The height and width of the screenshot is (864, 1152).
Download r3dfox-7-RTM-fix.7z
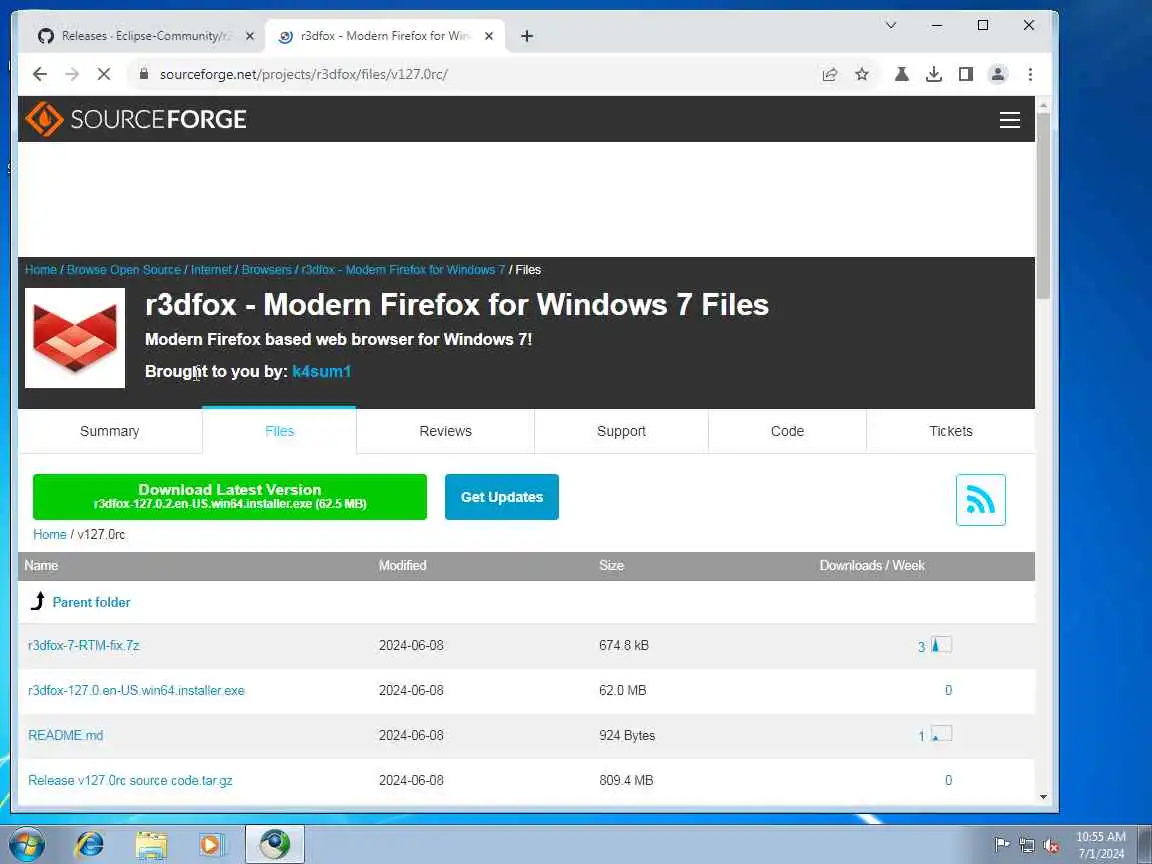(84, 645)
